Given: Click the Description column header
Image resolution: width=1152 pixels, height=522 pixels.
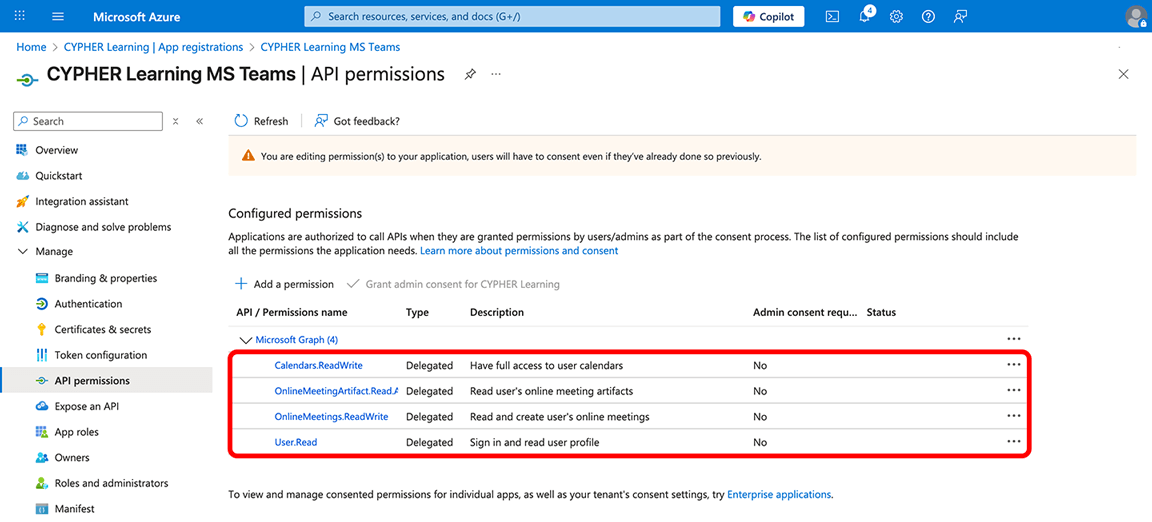Looking at the screenshot, I should click(497, 312).
